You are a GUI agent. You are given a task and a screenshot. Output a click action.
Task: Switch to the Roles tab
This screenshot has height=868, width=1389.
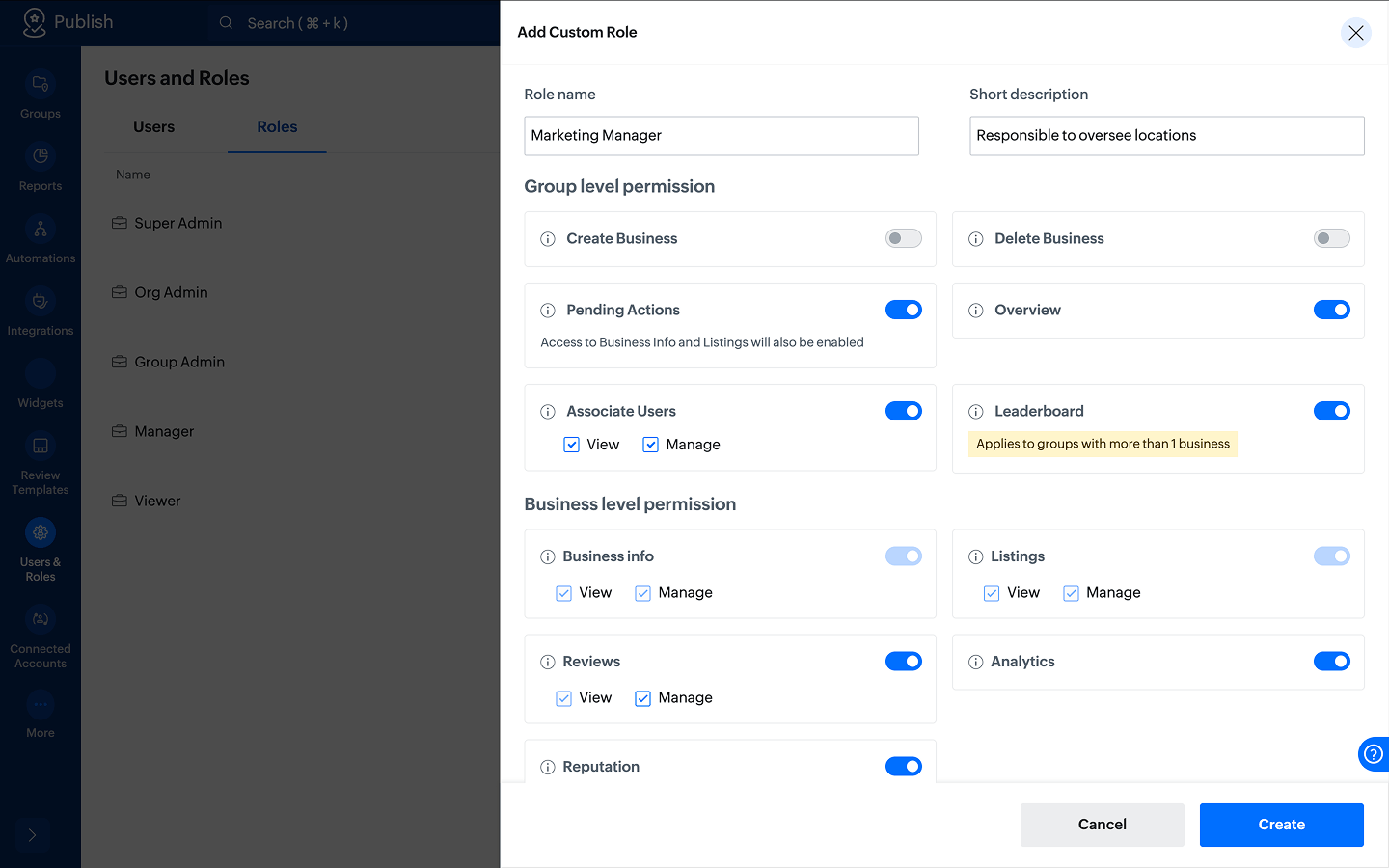277,127
